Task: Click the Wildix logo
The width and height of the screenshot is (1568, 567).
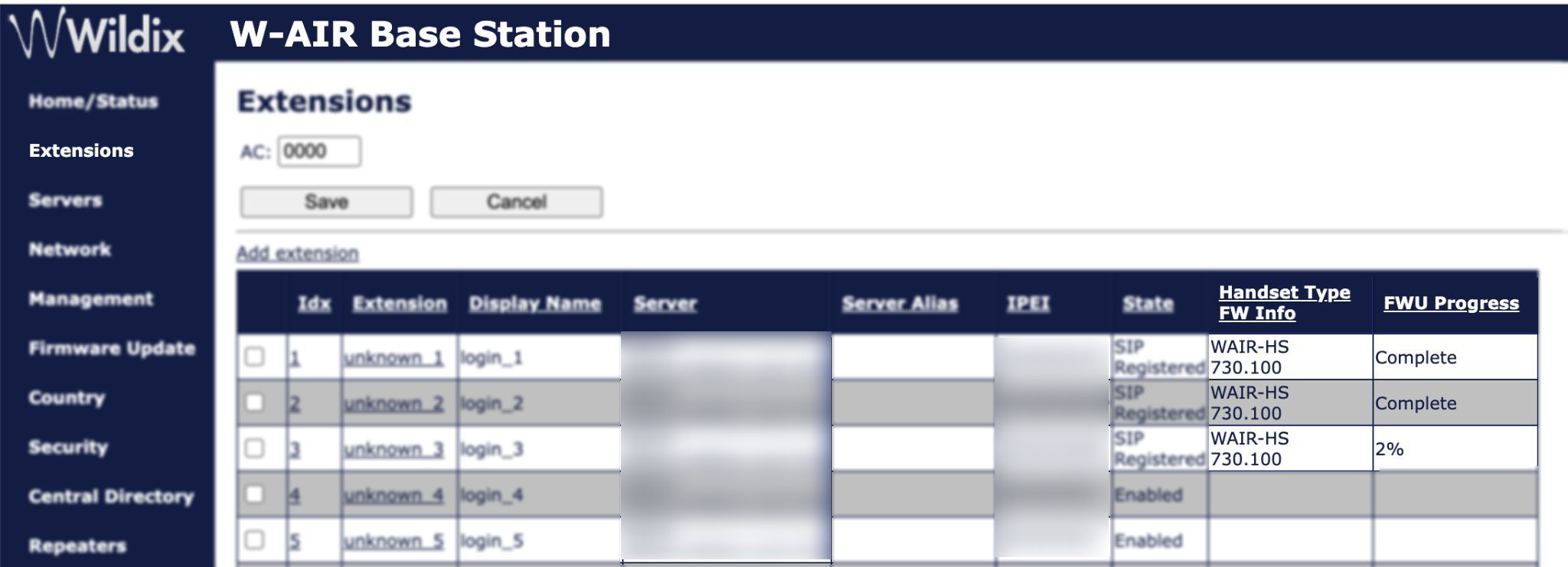Action: point(97,34)
